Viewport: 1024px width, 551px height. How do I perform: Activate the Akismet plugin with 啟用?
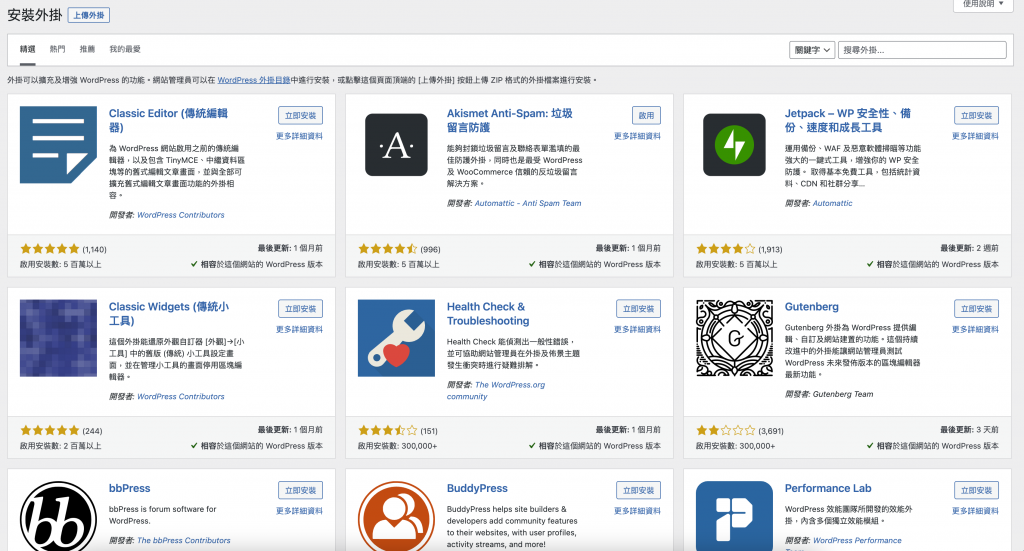pos(647,116)
